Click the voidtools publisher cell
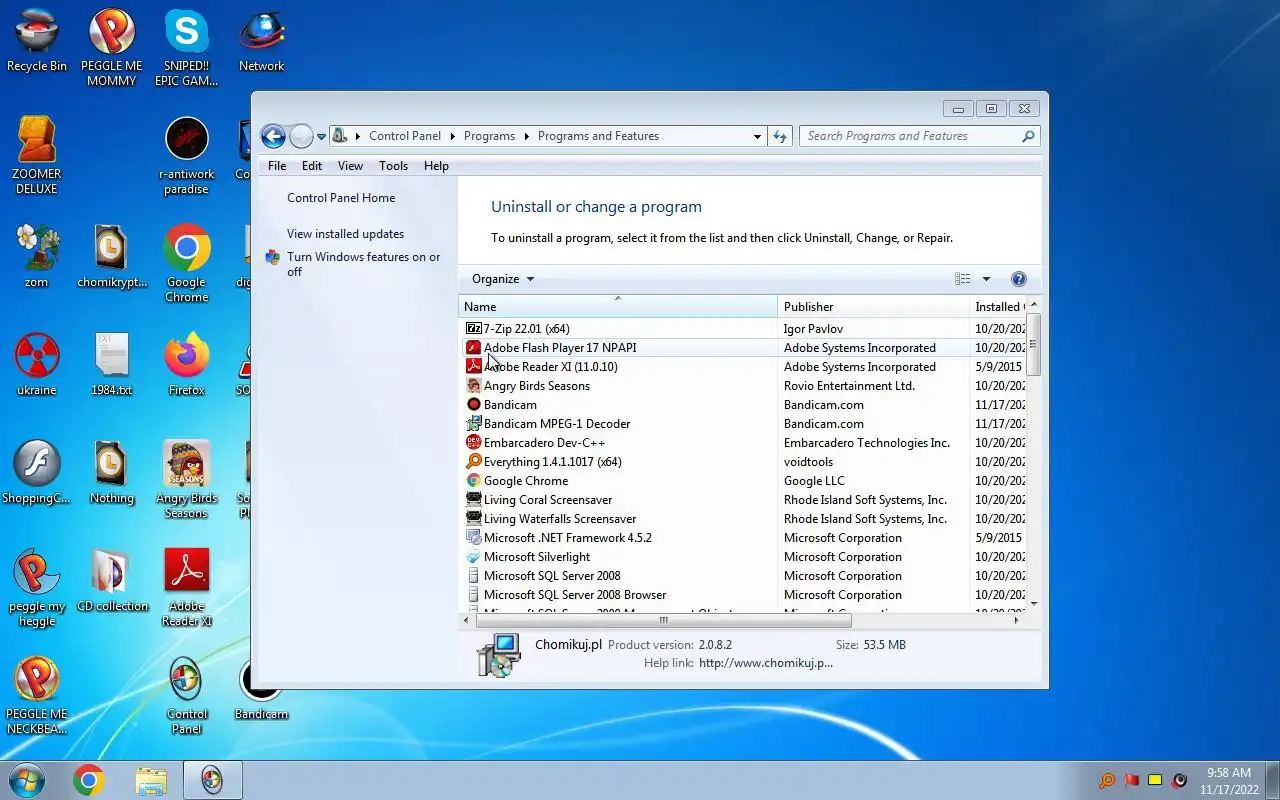Screen dimensions: 1280x800 point(808,462)
